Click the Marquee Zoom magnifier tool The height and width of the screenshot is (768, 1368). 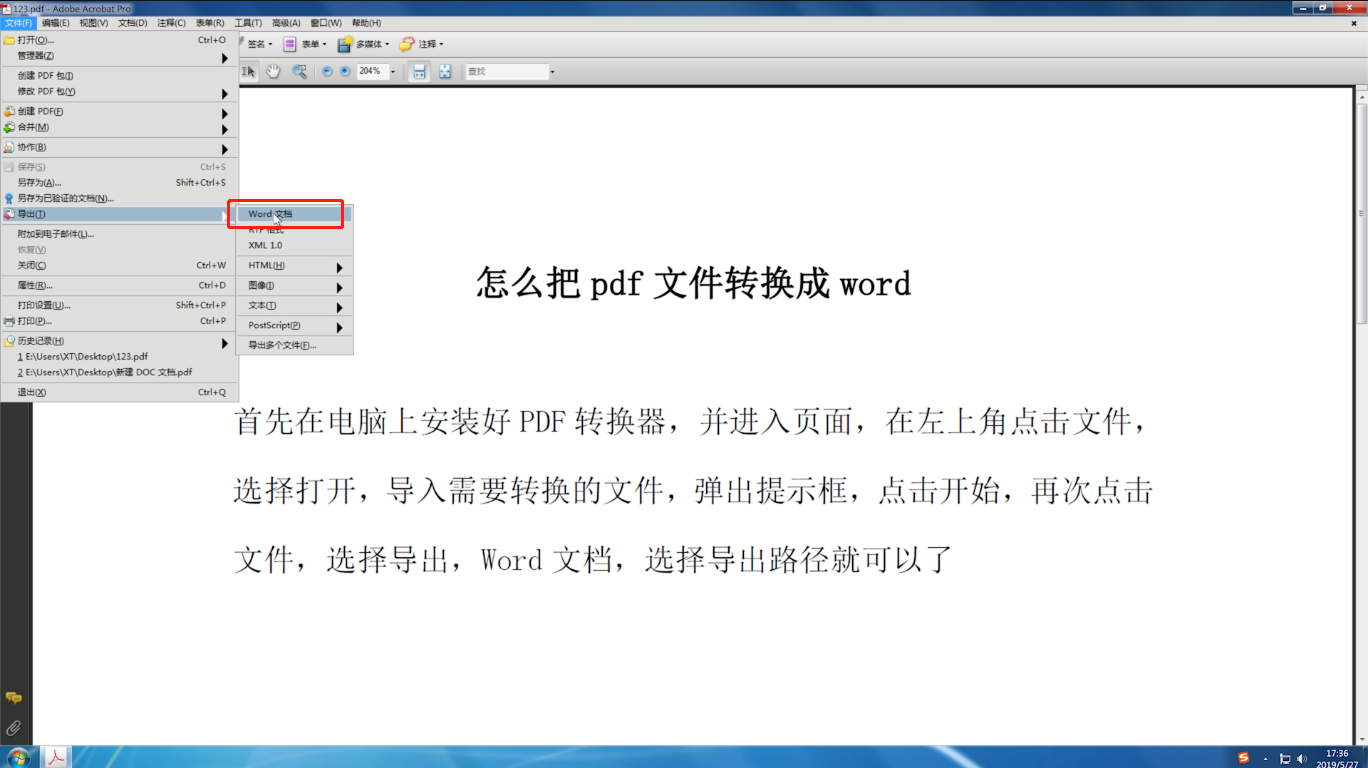[299, 71]
